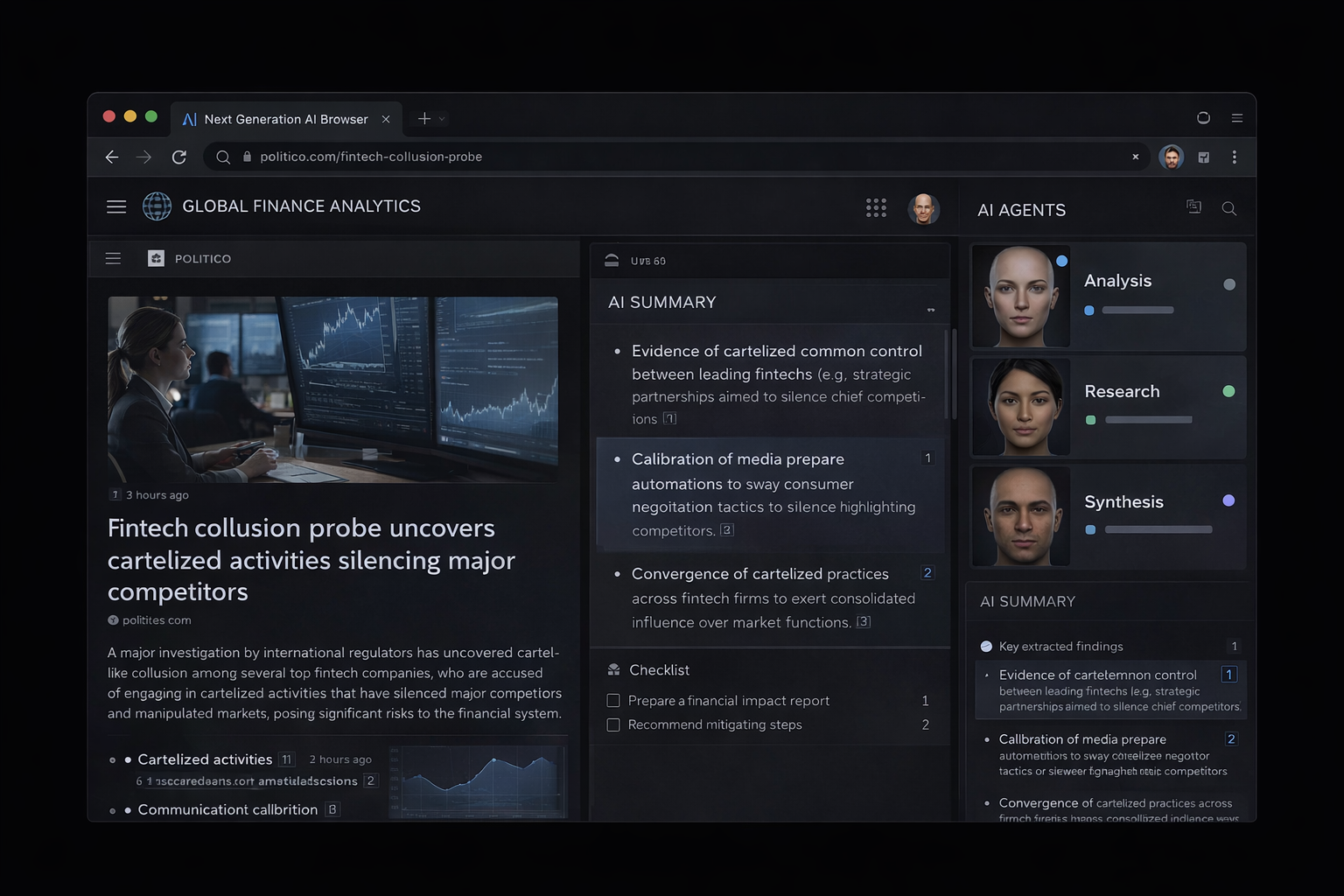
Task: Open the site hamburger menu next to logo
Action: (x=115, y=206)
